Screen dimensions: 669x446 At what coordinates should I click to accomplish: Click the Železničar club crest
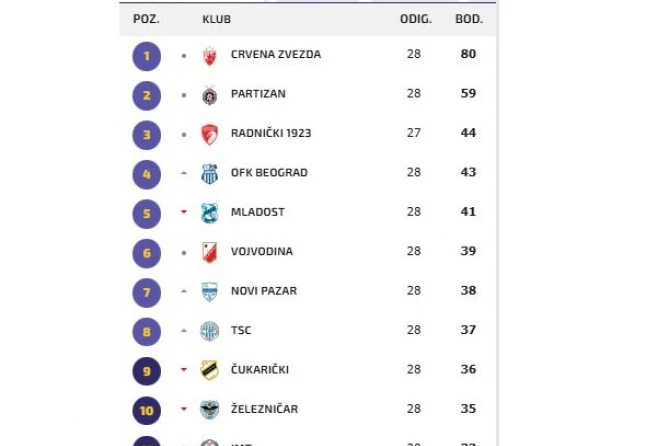click(210, 409)
